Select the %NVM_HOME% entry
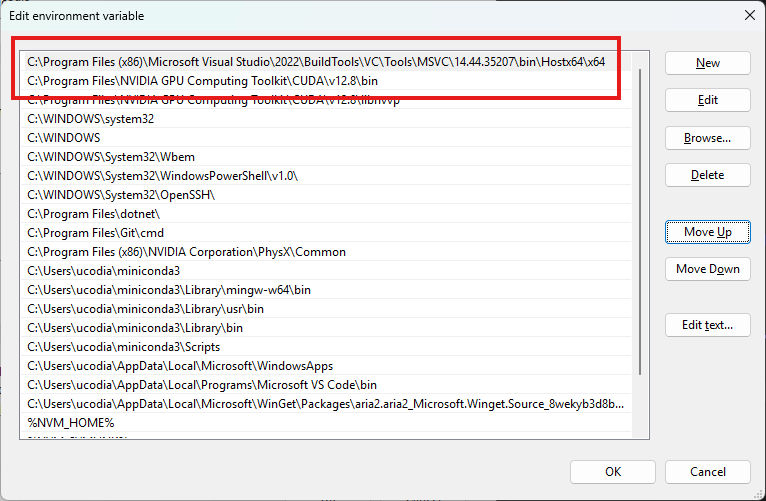Image resolution: width=766 pixels, height=501 pixels. (71, 422)
